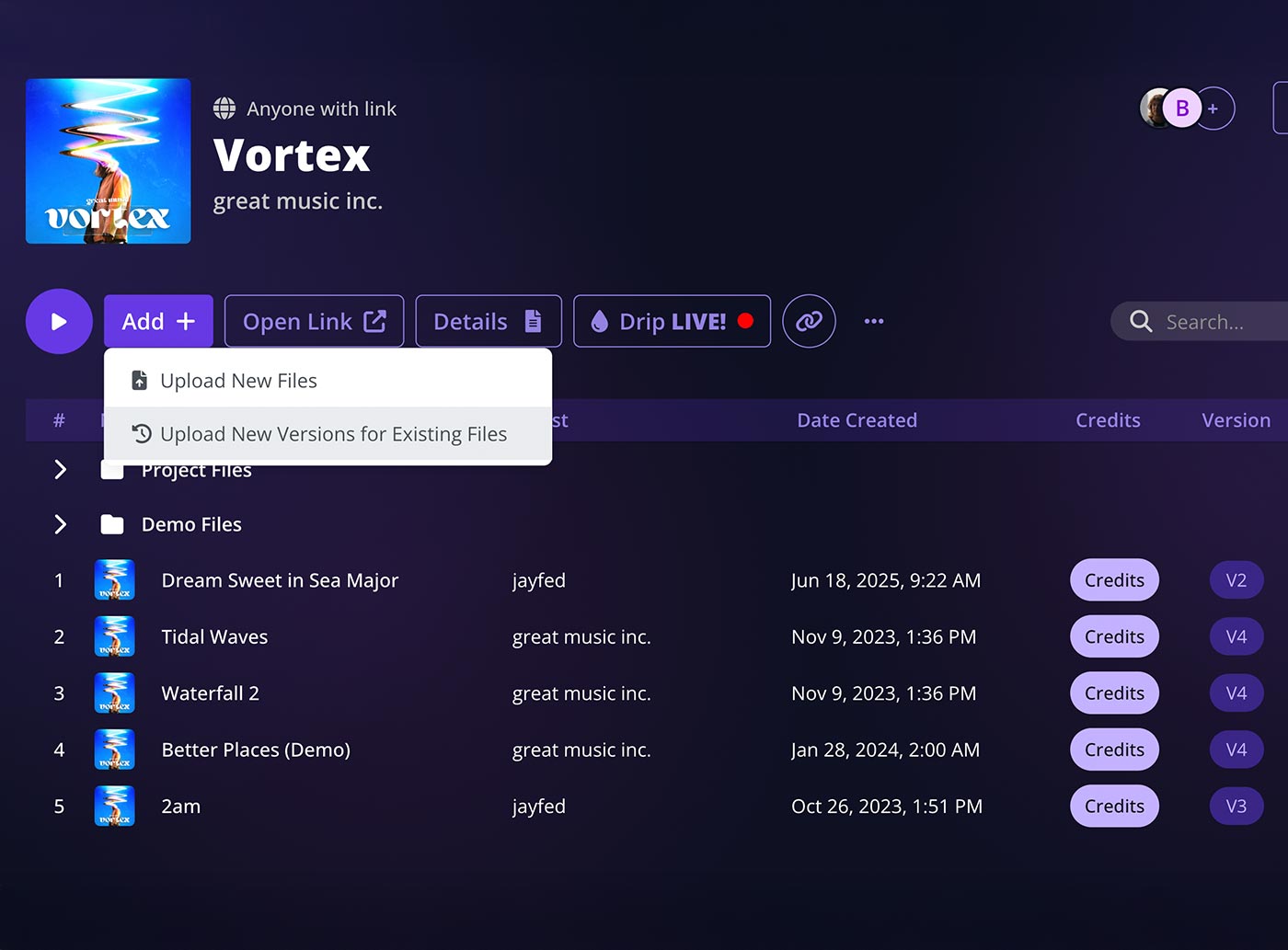1288x950 pixels.
Task: Click Better Places (Demo) track thumbnail
Action: pyautogui.click(x=115, y=750)
